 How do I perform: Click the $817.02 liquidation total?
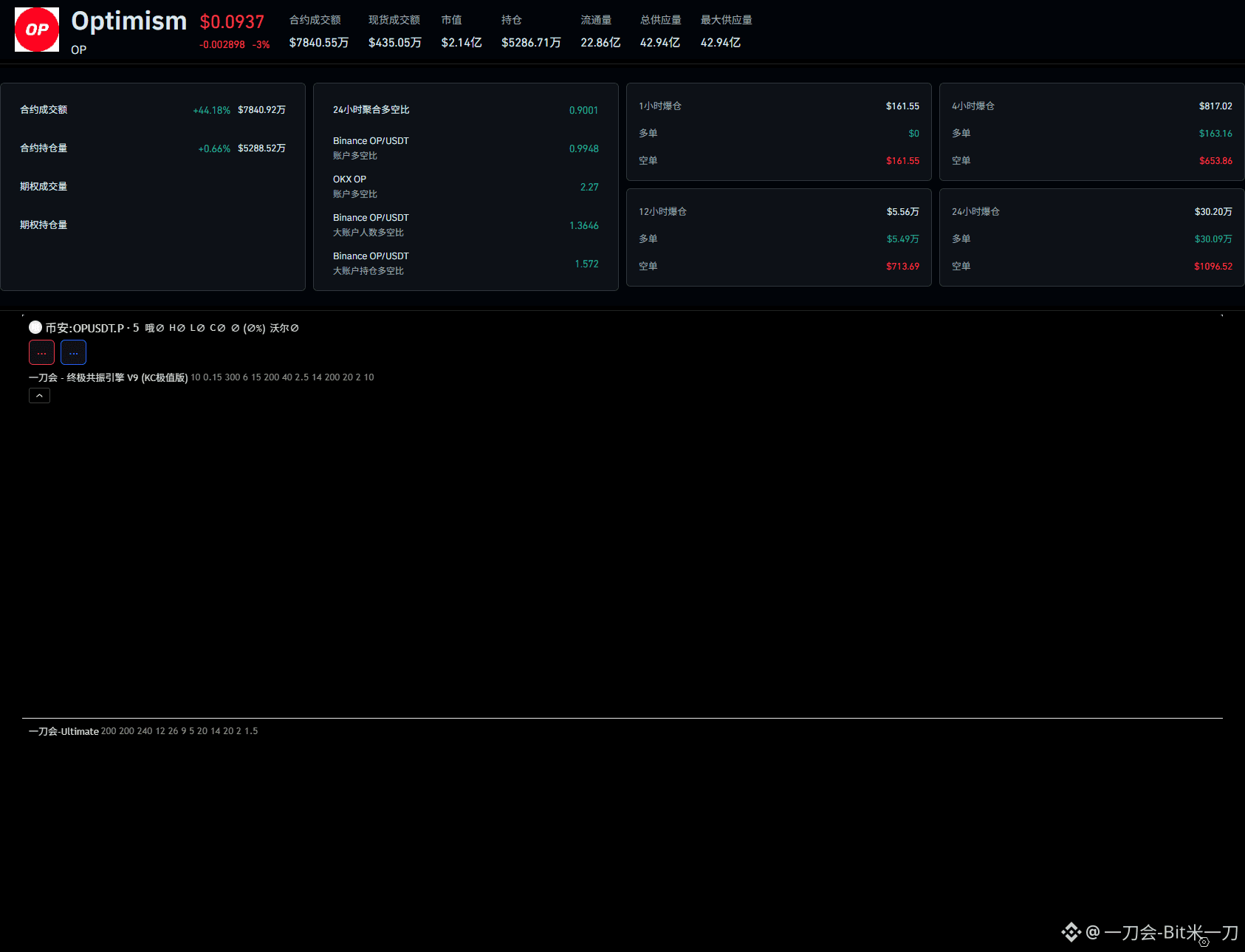1215,106
